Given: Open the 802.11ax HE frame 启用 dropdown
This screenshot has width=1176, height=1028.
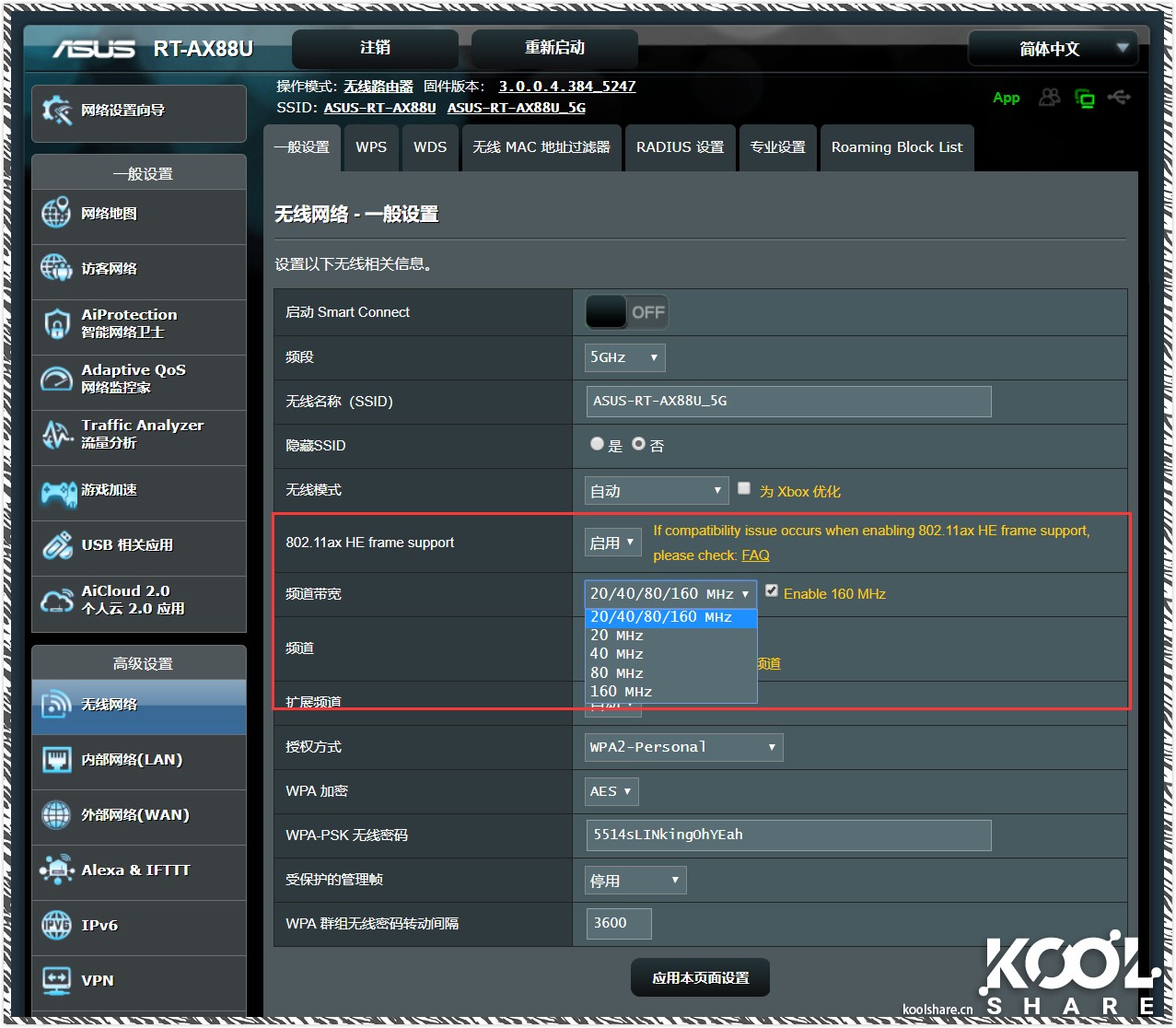Looking at the screenshot, I should coord(612,543).
